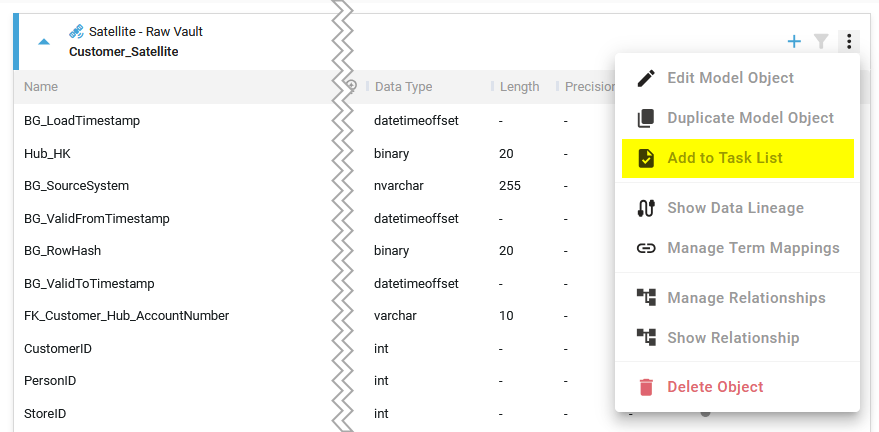
Task: Click the Manage Term Mappings link icon
Action: 646,248
